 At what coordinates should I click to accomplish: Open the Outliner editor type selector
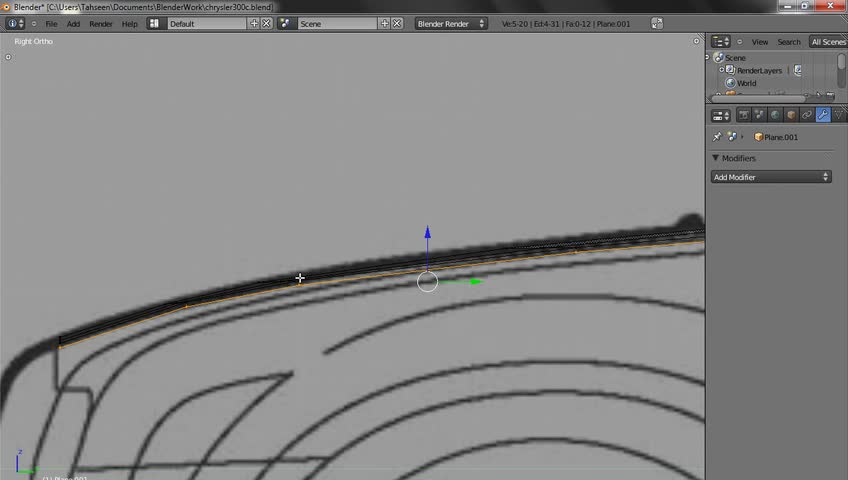click(720, 42)
